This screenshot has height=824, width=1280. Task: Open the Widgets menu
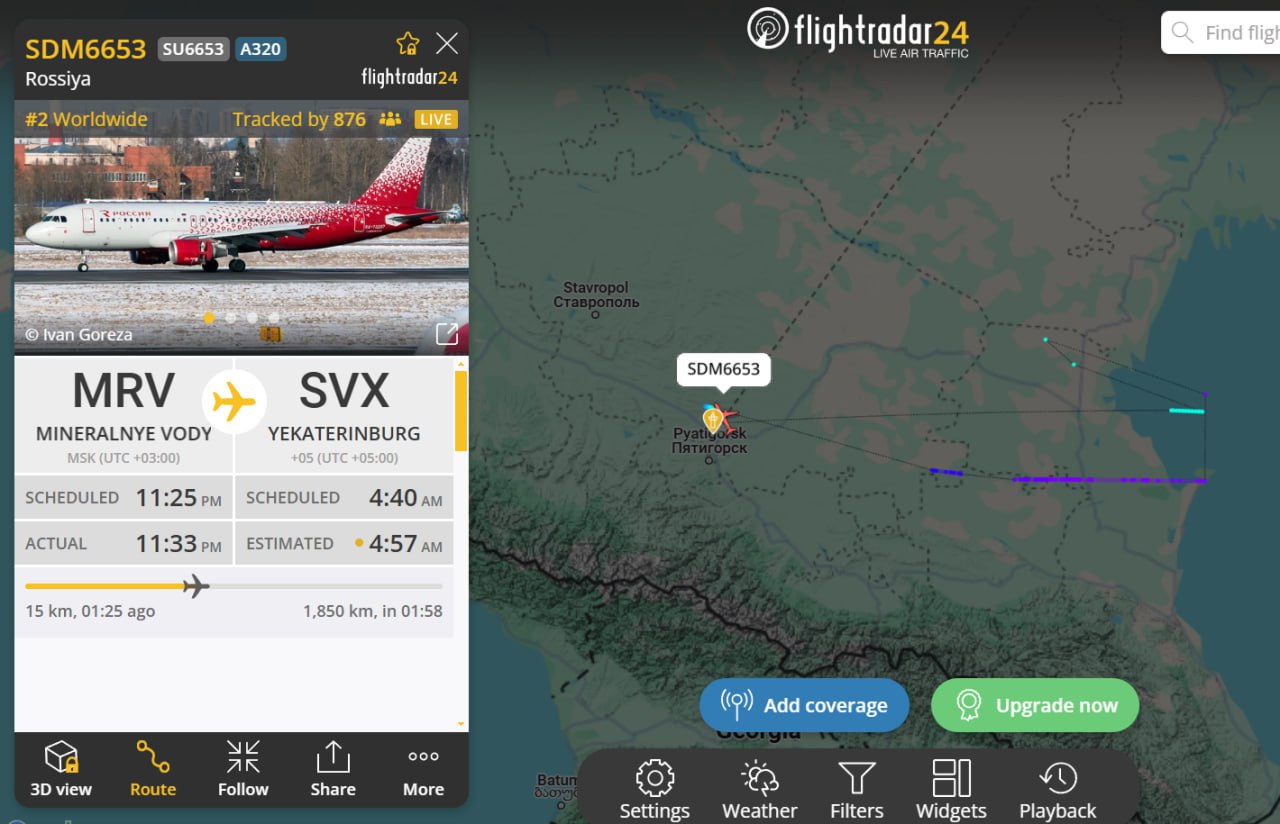click(x=951, y=789)
